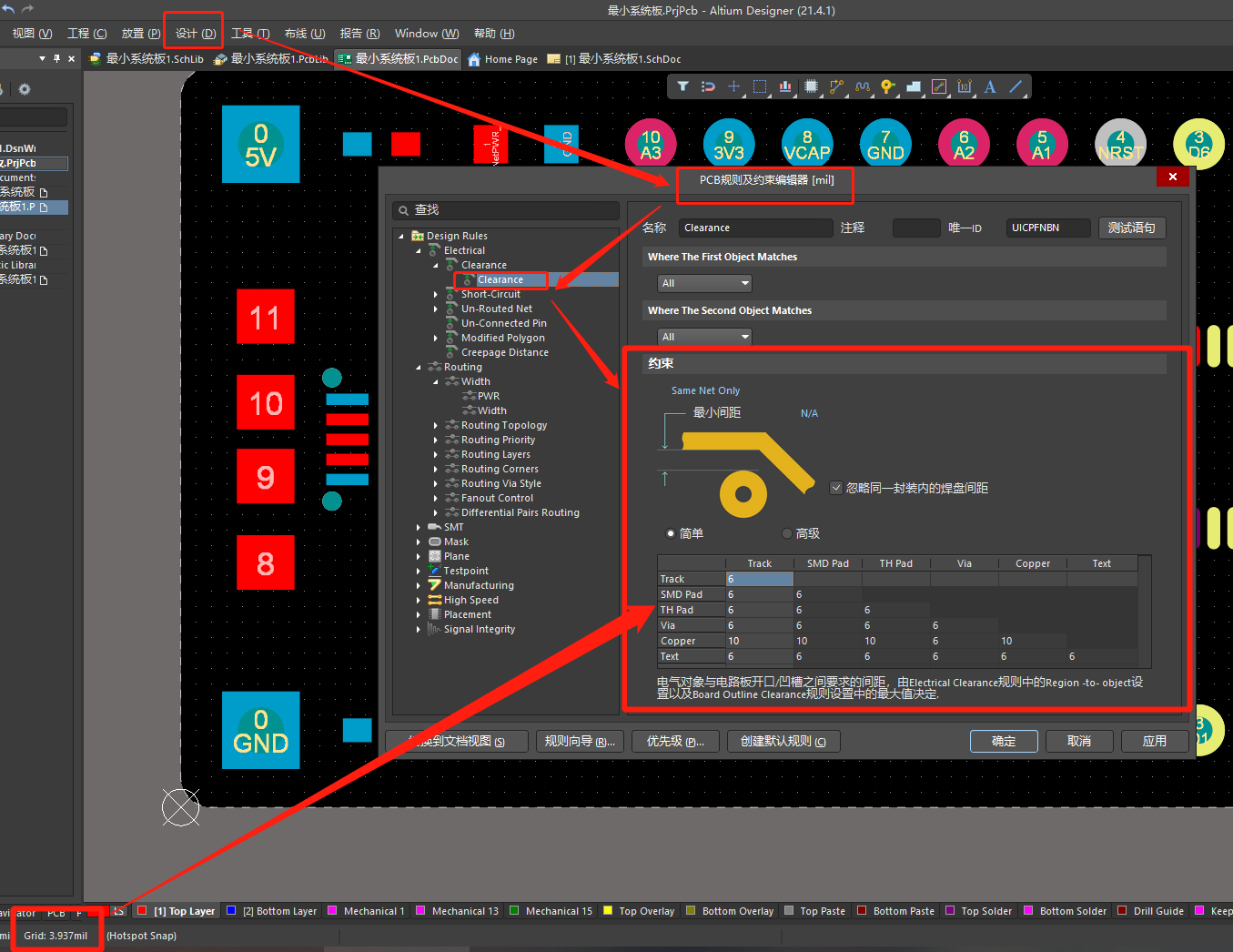Select the place polygon pour tool
The image size is (1233, 952).
(914, 86)
